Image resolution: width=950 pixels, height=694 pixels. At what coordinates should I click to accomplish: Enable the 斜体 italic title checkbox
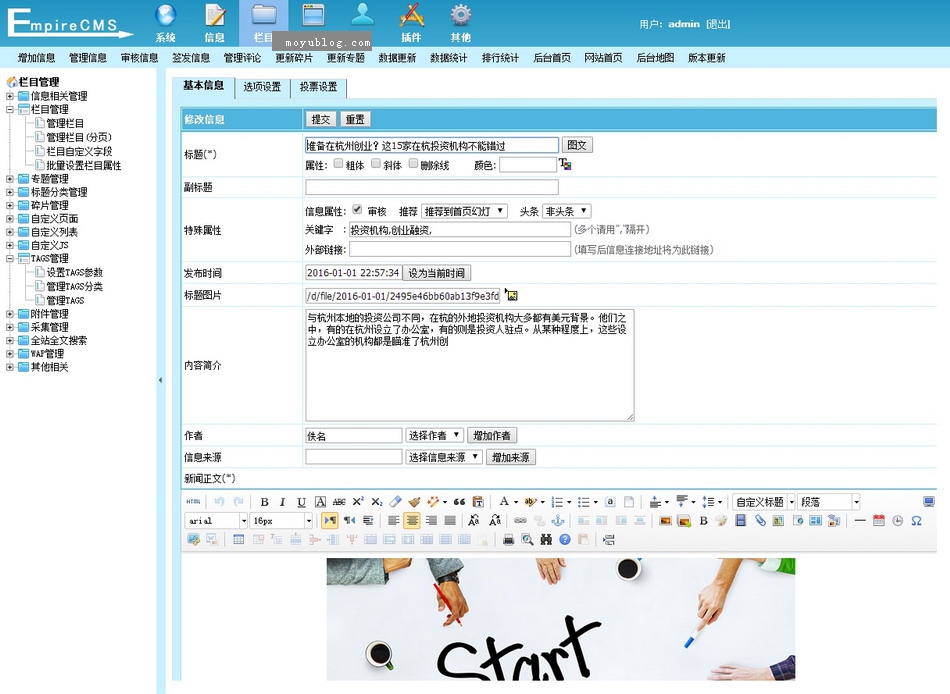click(376, 164)
